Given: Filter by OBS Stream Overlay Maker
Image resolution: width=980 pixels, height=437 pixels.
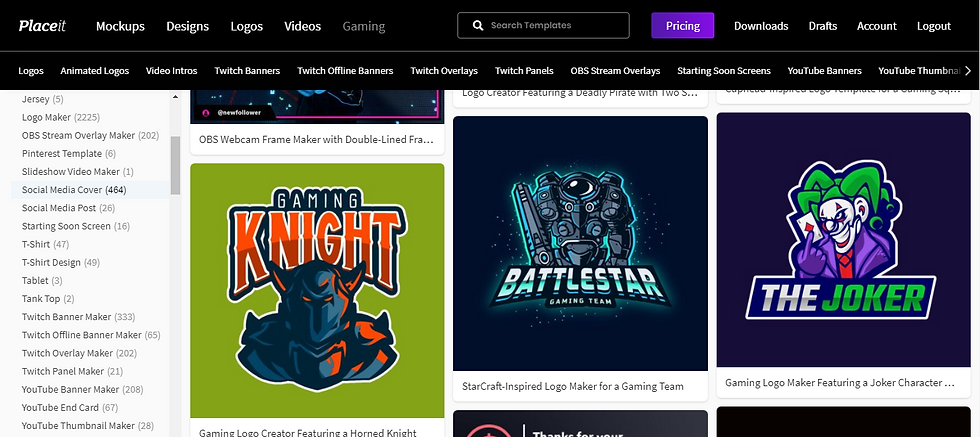Looking at the screenshot, I should [90, 135].
